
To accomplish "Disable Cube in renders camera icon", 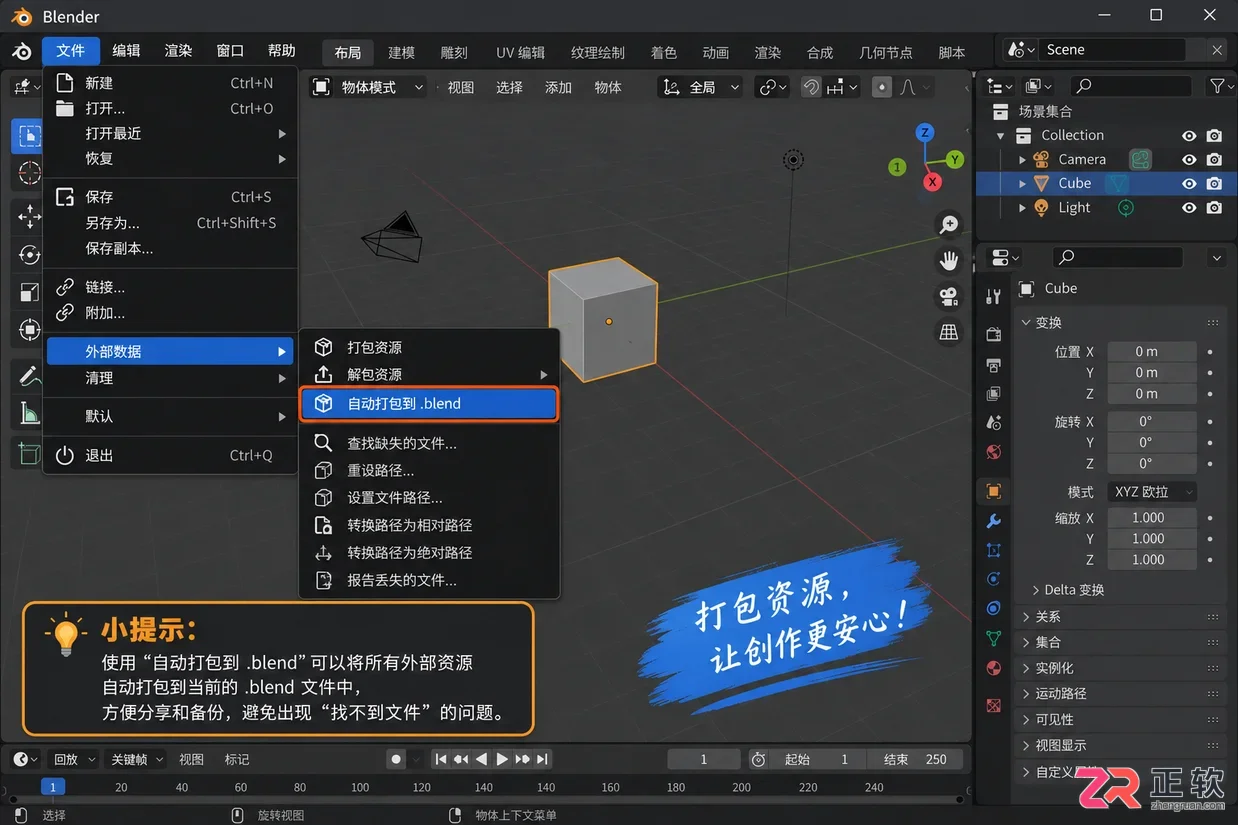I will click(x=1214, y=183).
